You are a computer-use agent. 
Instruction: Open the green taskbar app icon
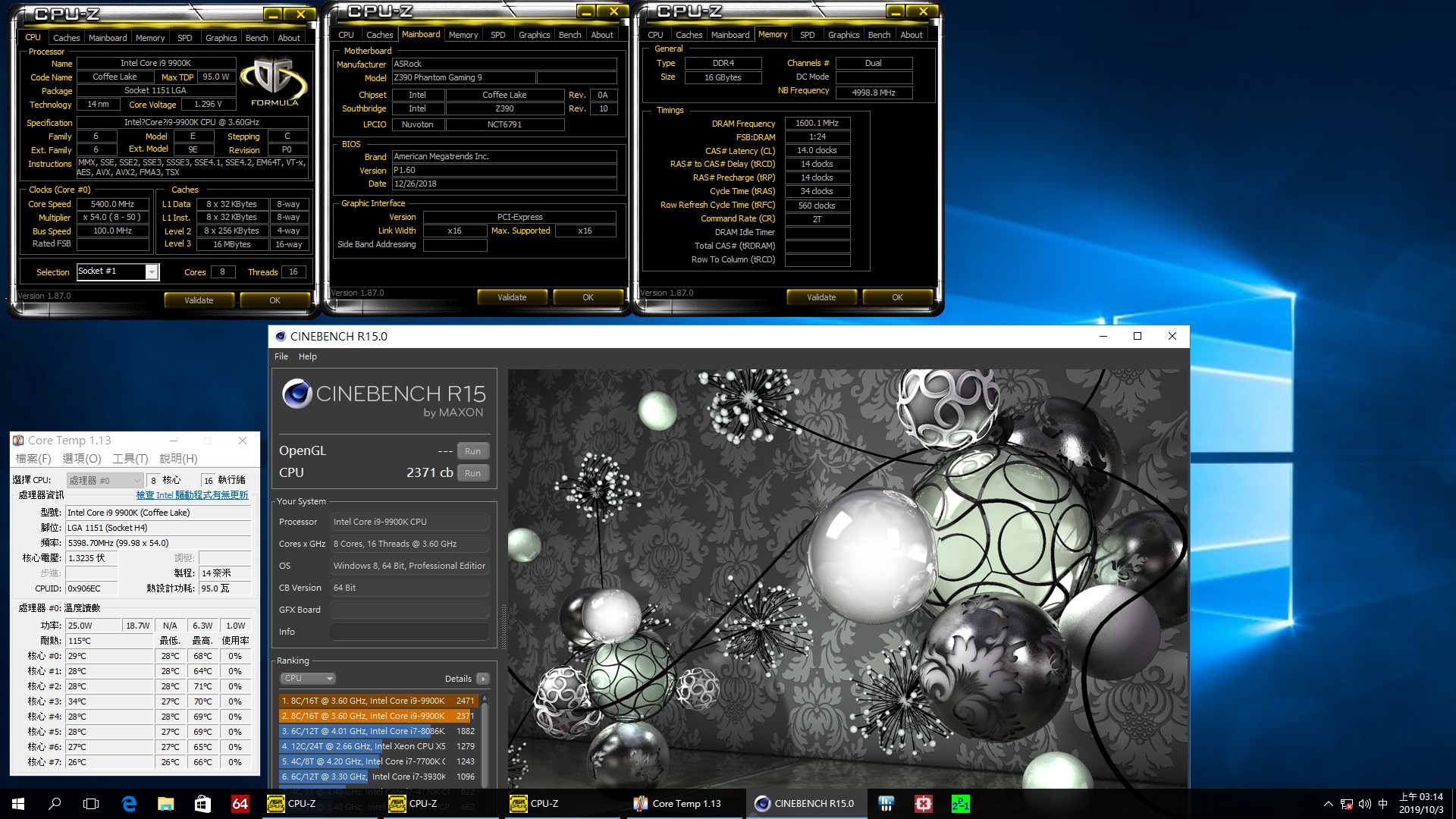point(960,804)
